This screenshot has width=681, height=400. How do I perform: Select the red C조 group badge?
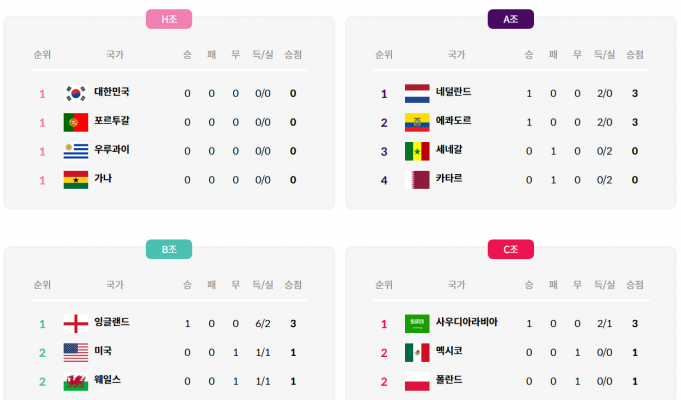point(510,250)
